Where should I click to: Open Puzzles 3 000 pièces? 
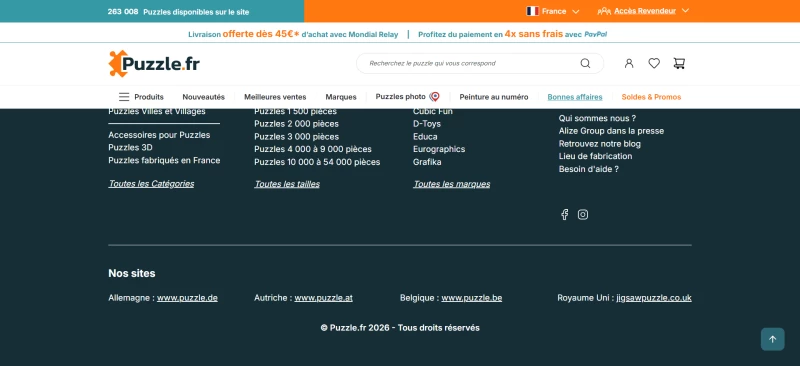[x=296, y=137]
